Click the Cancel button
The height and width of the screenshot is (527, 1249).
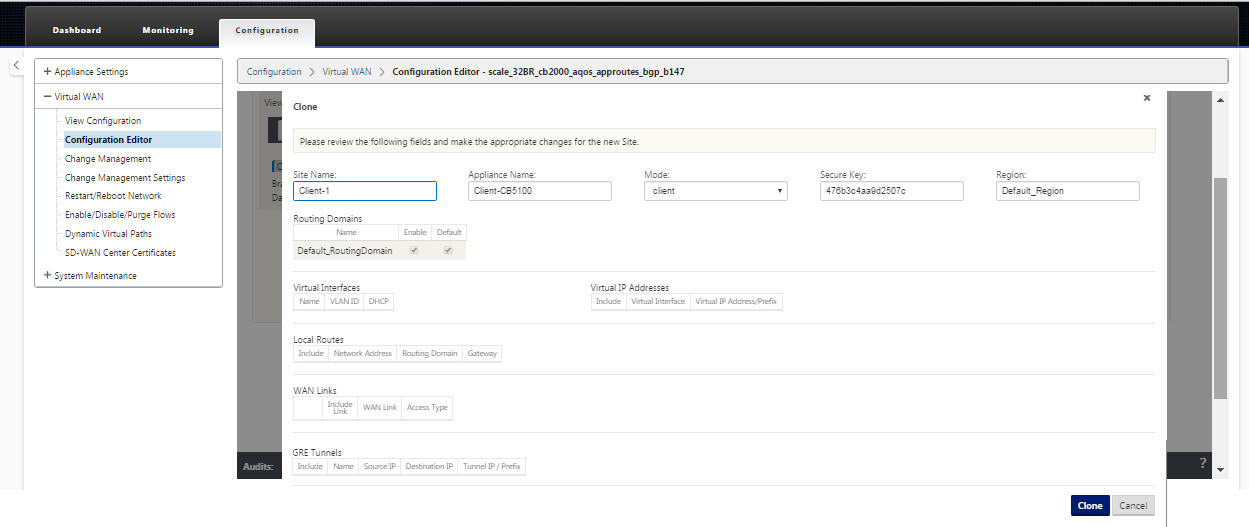(x=1133, y=506)
